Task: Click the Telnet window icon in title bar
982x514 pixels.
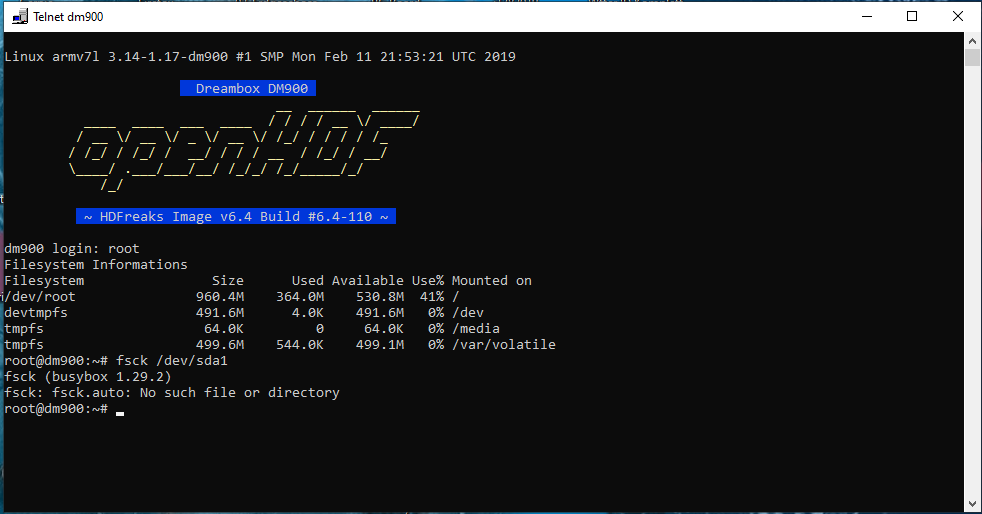Action: pyautogui.click(x=20, y=16)
